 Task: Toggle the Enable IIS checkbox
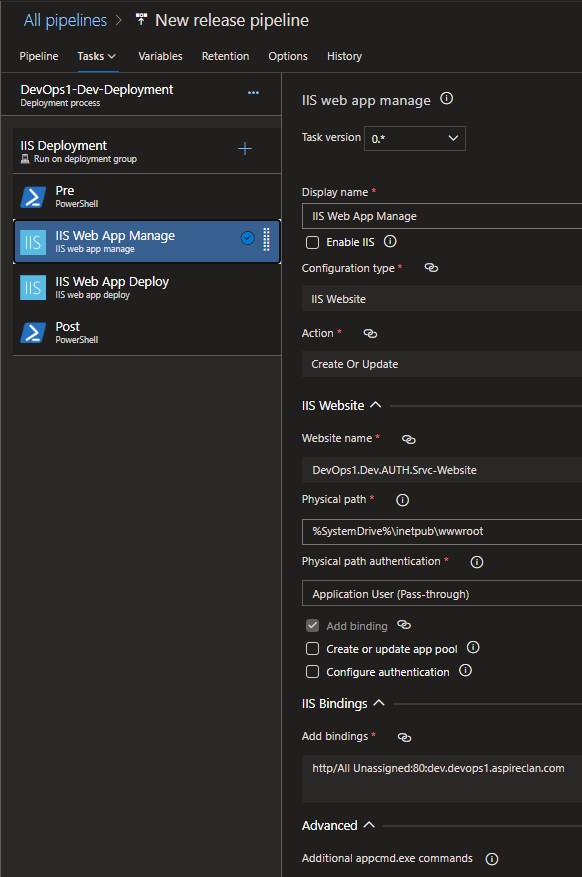(313, 242)
